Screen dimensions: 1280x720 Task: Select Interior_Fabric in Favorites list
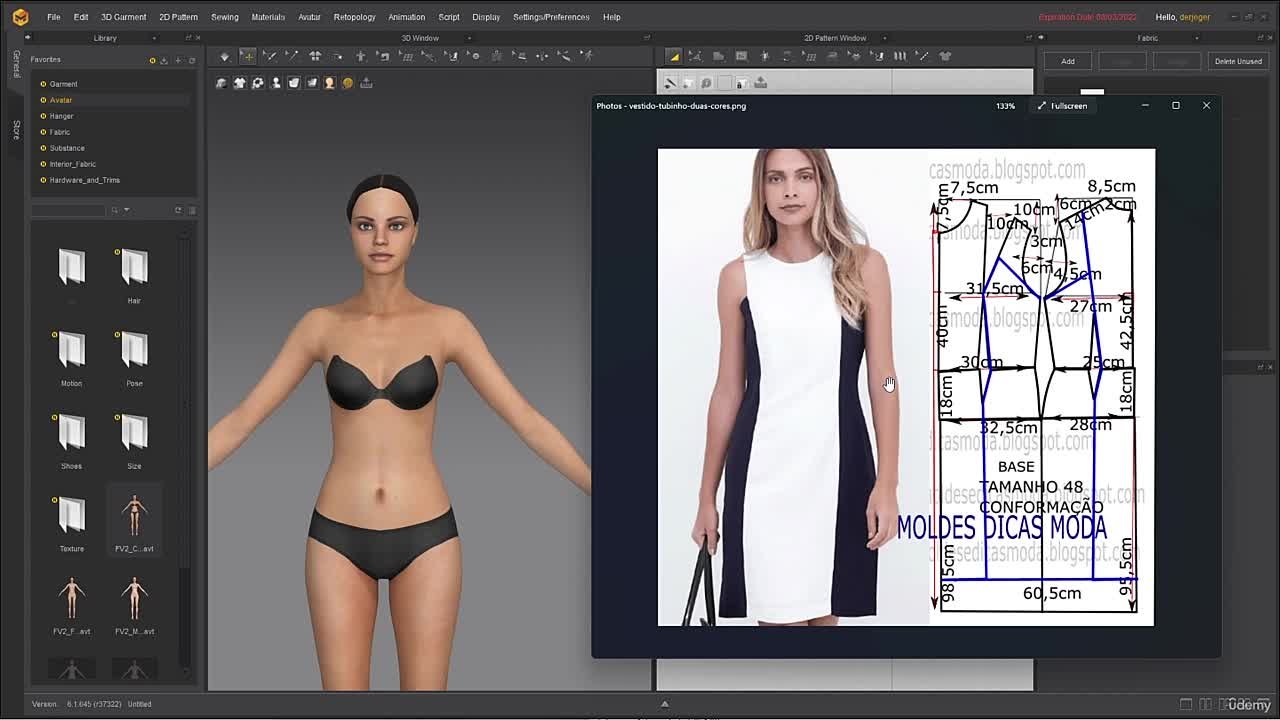73,164
